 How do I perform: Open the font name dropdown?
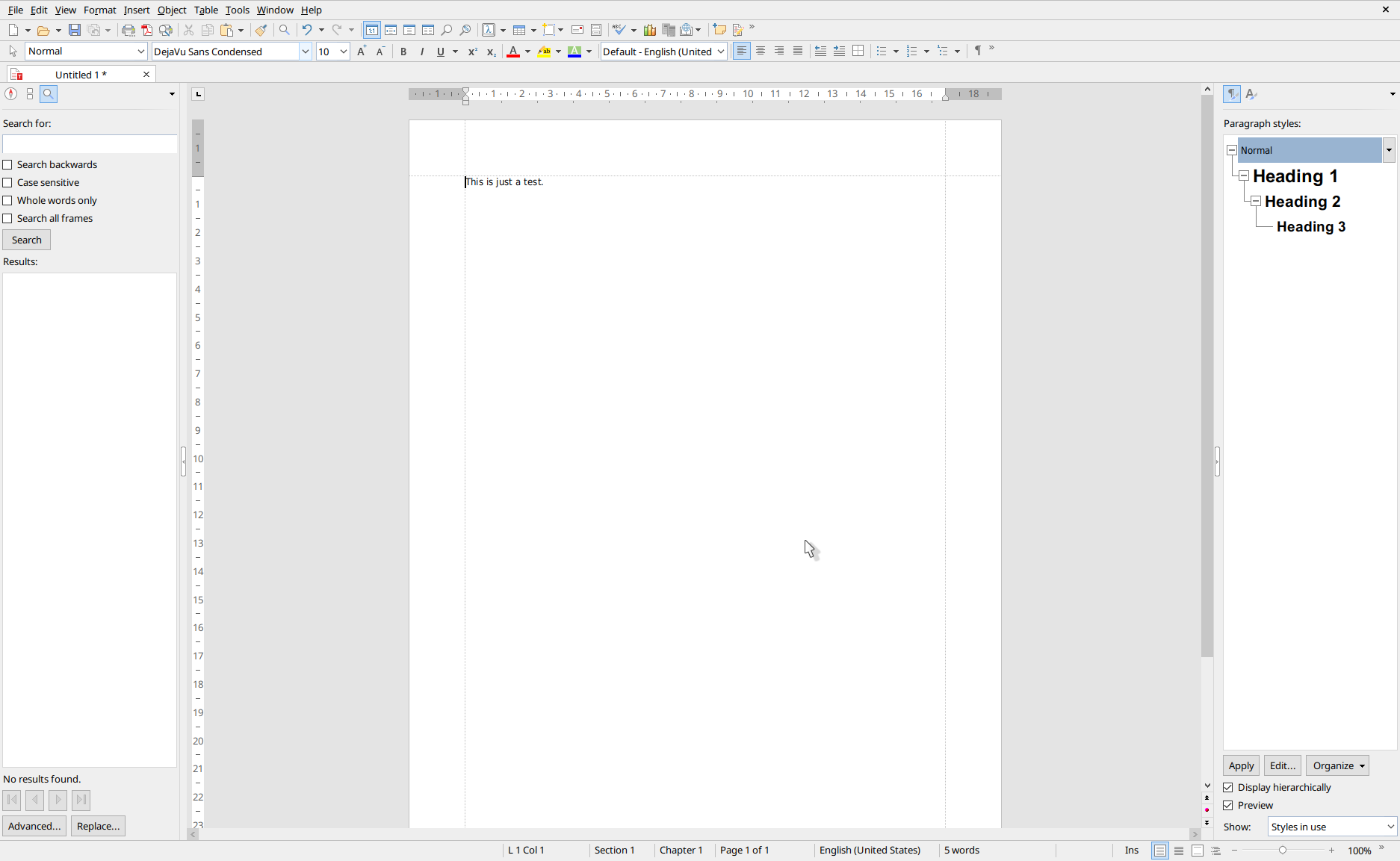click(x=306, y=52)
